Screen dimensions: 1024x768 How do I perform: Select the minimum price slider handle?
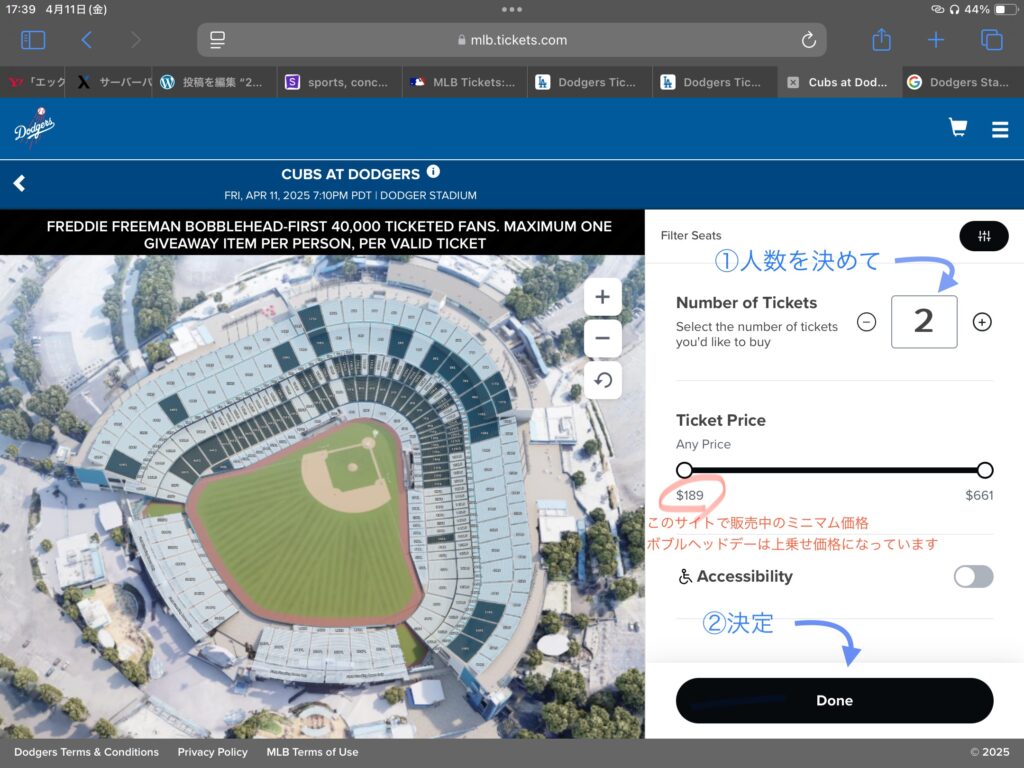[684, 470]
